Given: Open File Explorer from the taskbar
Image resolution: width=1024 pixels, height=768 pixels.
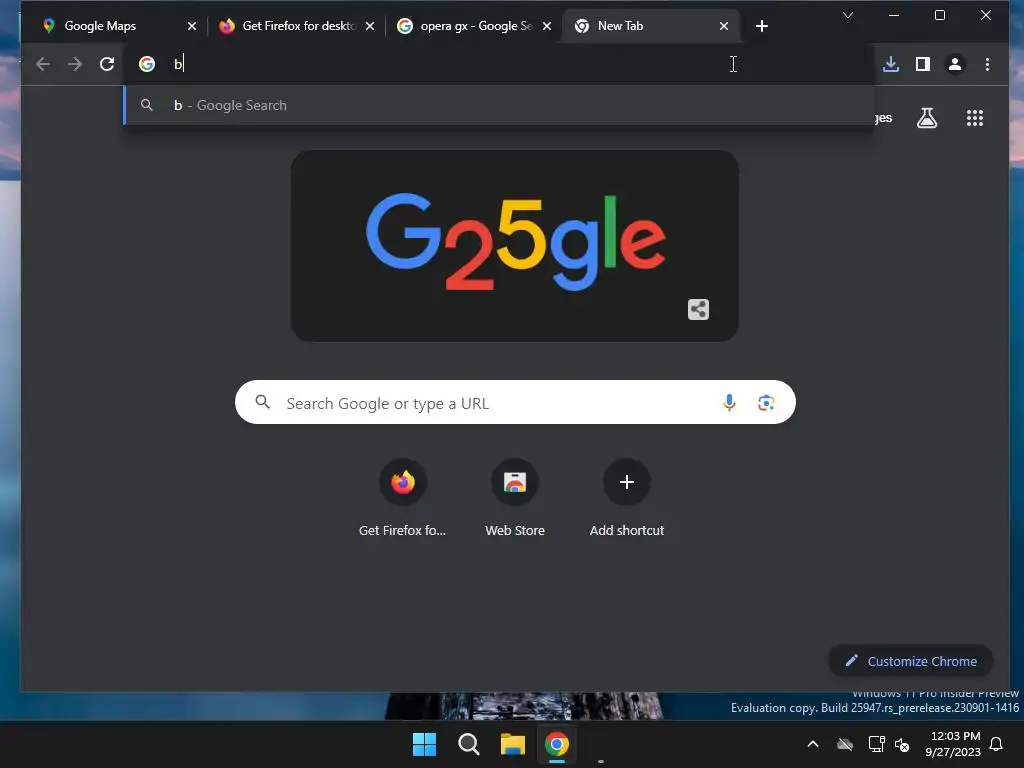Looking at the screenshot, I should click(513, 744).
